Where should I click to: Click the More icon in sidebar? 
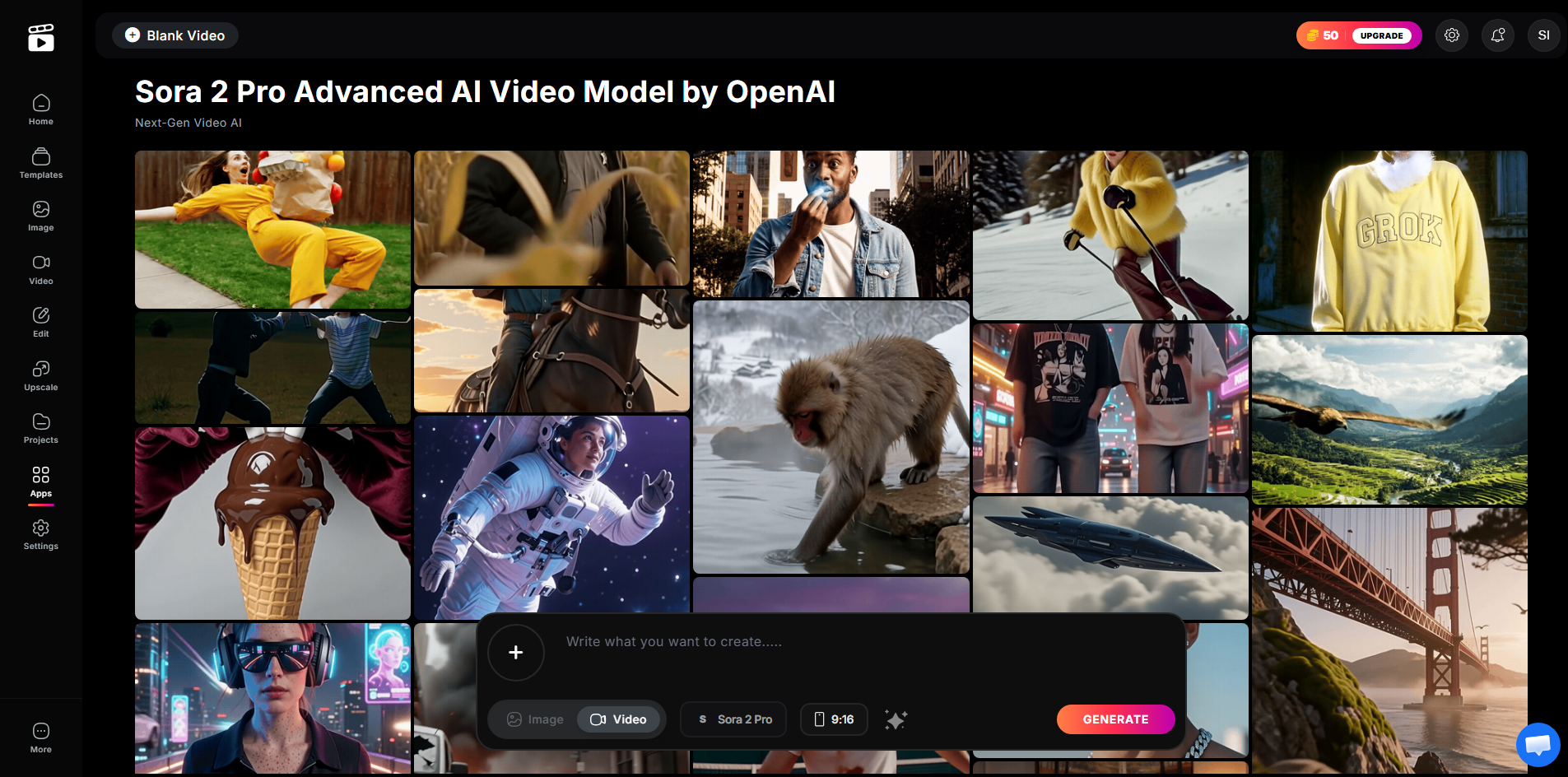41,737
